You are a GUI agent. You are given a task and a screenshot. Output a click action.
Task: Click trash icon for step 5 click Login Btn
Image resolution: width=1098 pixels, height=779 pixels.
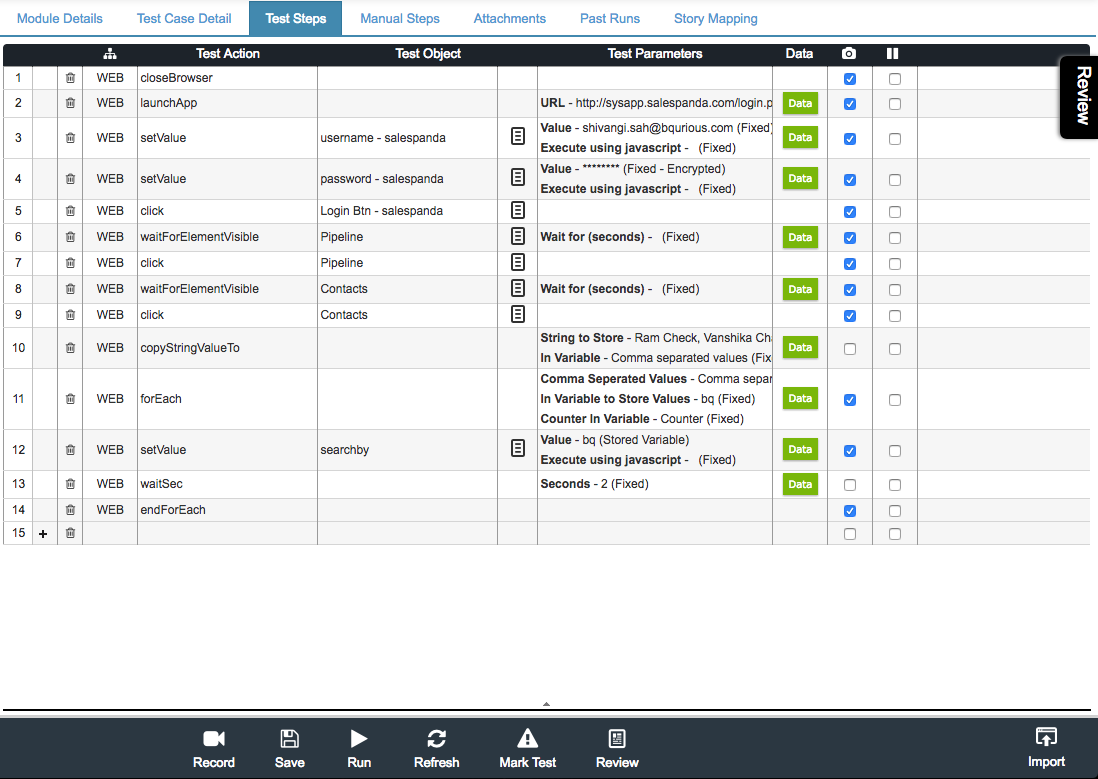pos(70,211)
